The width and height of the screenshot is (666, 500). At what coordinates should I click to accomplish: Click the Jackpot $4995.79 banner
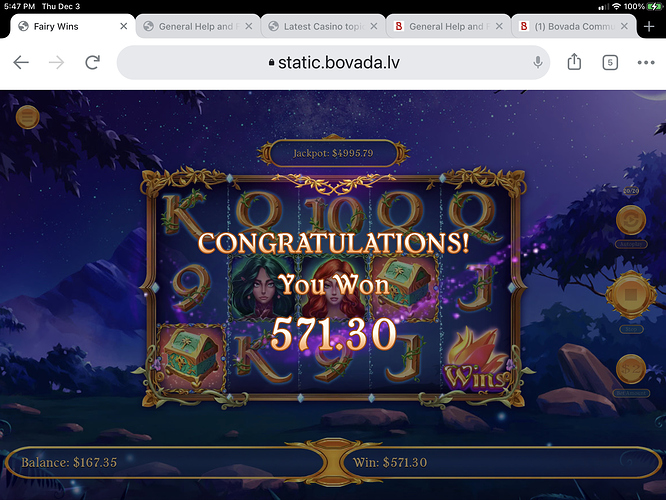click(x=333, y=153)
